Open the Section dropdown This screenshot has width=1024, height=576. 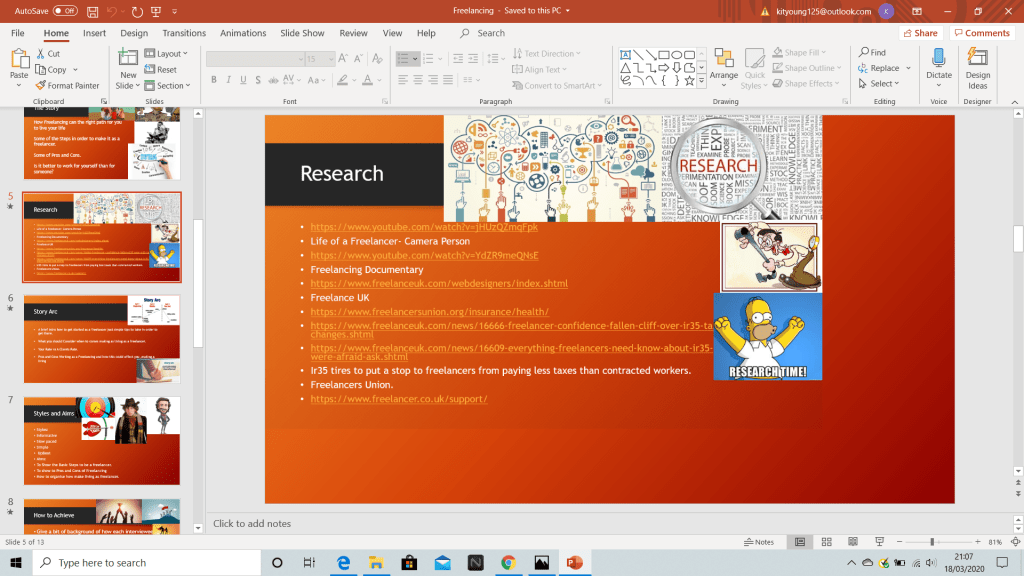coord(168,86)
